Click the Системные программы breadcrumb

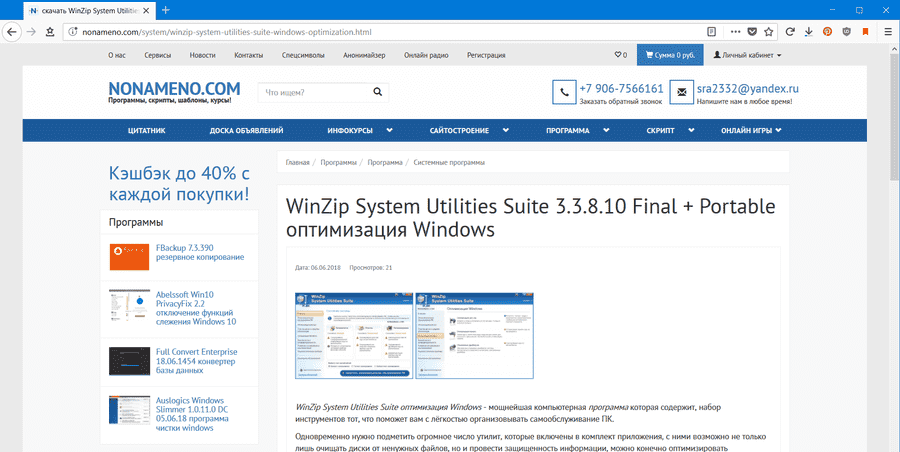449,162
